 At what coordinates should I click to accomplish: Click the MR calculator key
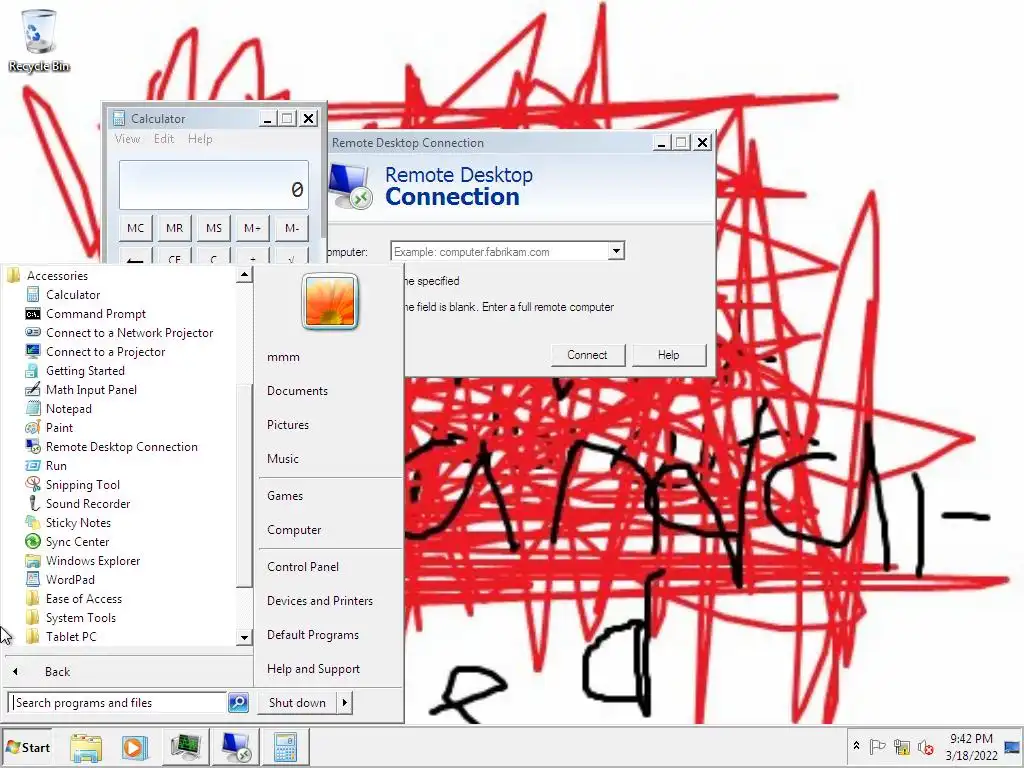coord(174,228)
